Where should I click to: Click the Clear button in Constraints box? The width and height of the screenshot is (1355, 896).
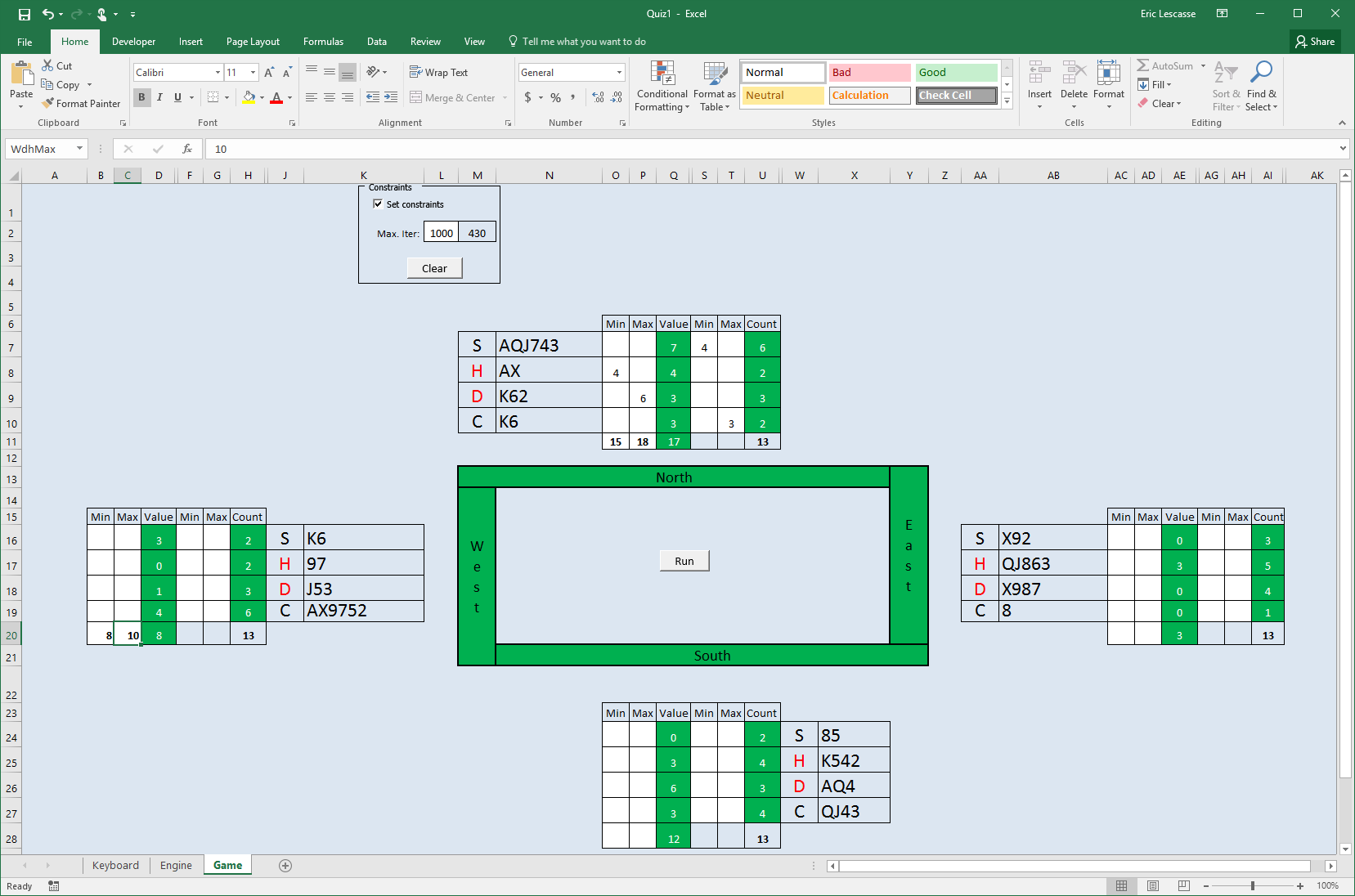(x=434, y=268)
